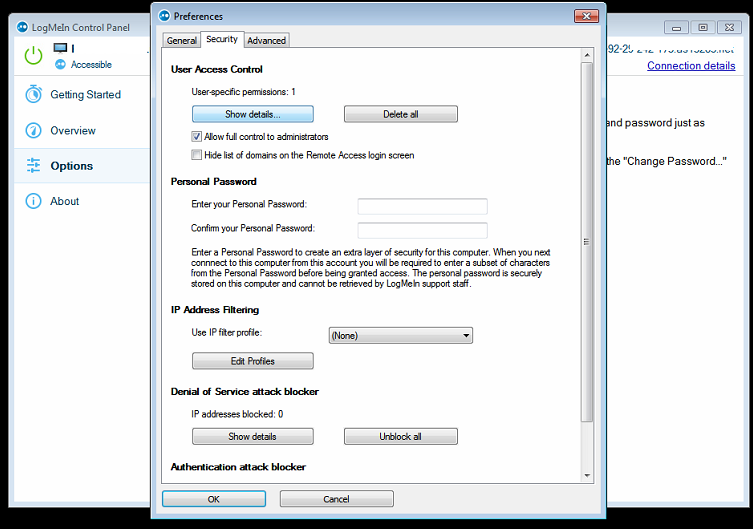The image size is (753, 529).
Task: Close the Preferences dialog
Action: coord(586,16)
